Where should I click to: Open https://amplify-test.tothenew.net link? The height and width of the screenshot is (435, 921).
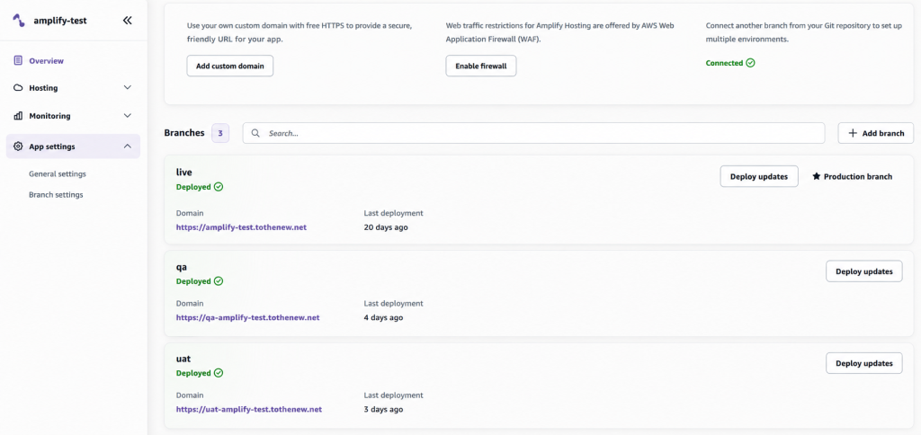241,227
